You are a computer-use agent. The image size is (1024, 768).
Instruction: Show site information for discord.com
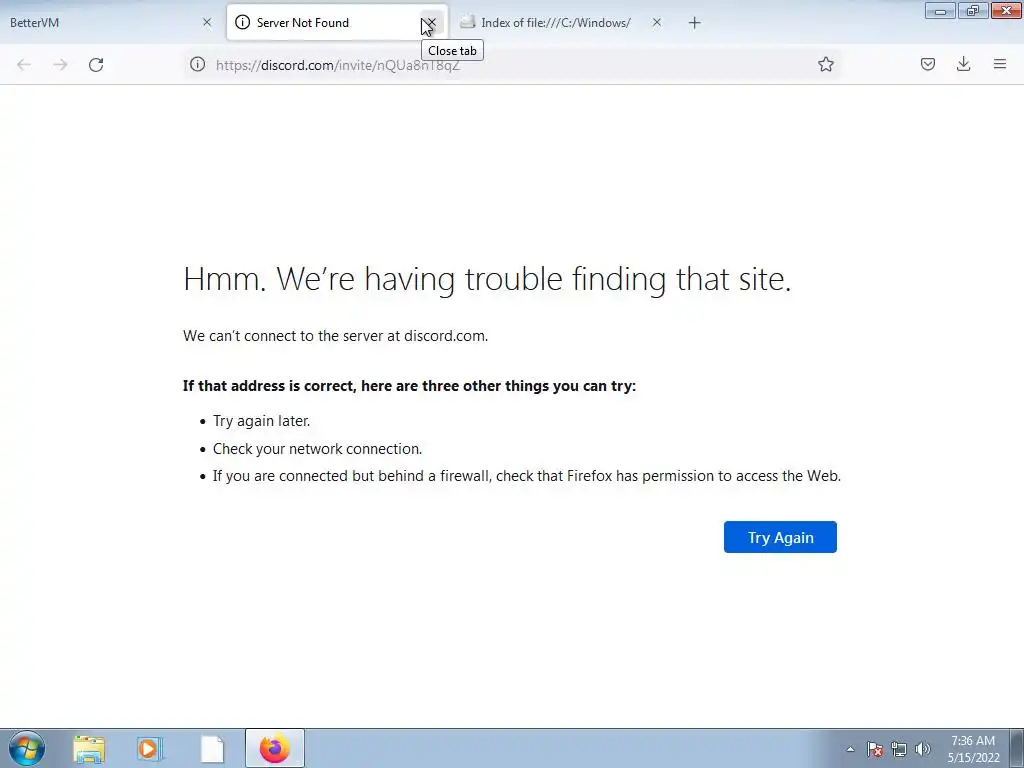coord(197,64)
